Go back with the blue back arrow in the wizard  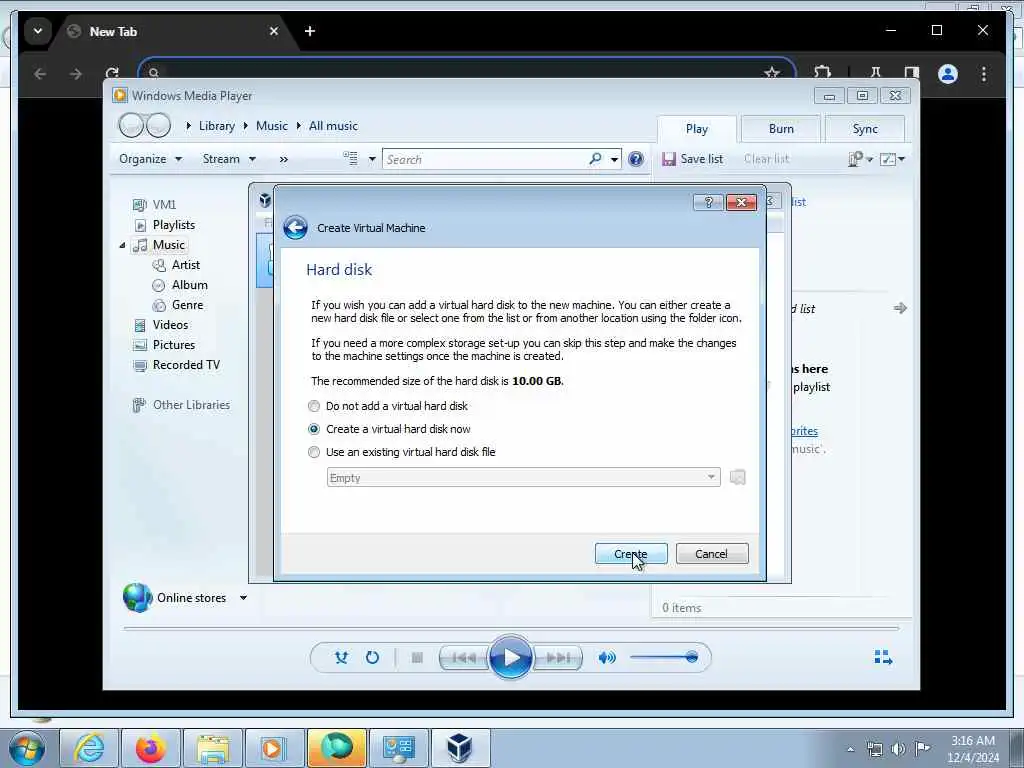(x=295, y=228)
